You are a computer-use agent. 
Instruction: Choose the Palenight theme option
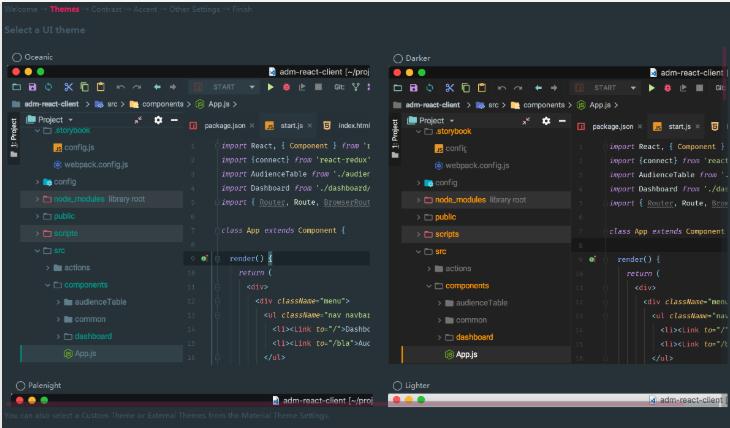tap(20, 386)
